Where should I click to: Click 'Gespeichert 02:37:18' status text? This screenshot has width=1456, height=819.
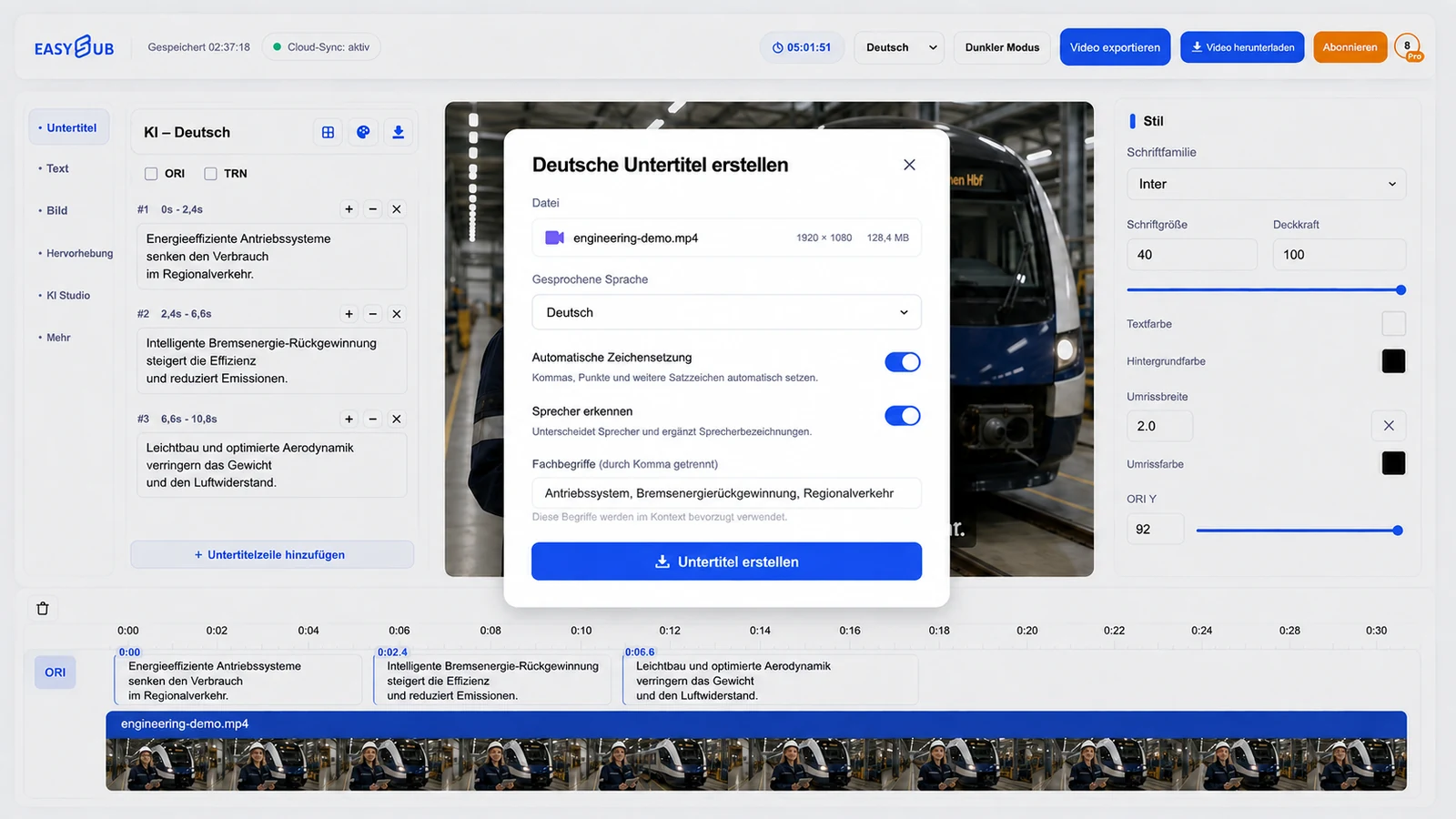(x=198, y=47)
